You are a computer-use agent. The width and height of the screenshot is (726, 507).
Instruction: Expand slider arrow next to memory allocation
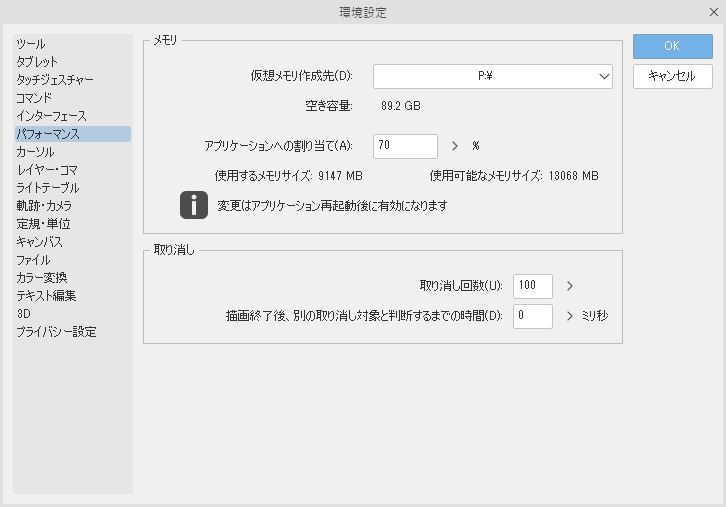pyautogui.click(x=455, y=146)
